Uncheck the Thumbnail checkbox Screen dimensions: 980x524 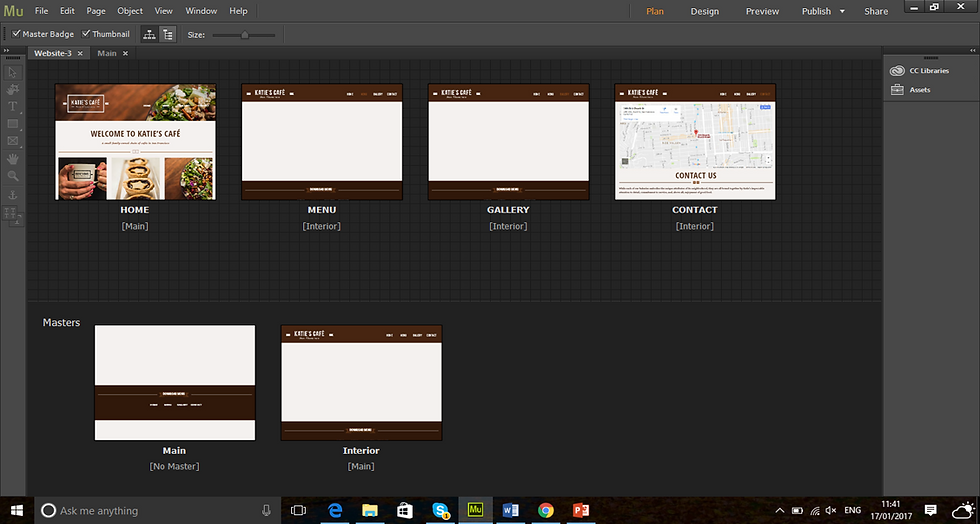tap(86, 34)
